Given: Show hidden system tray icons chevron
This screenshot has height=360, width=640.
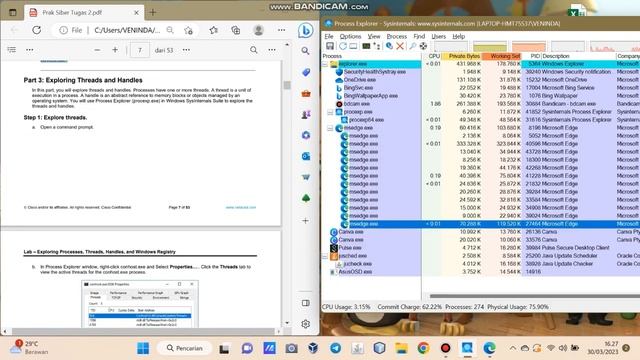Looking at the screenshot, I should [513, 348].
